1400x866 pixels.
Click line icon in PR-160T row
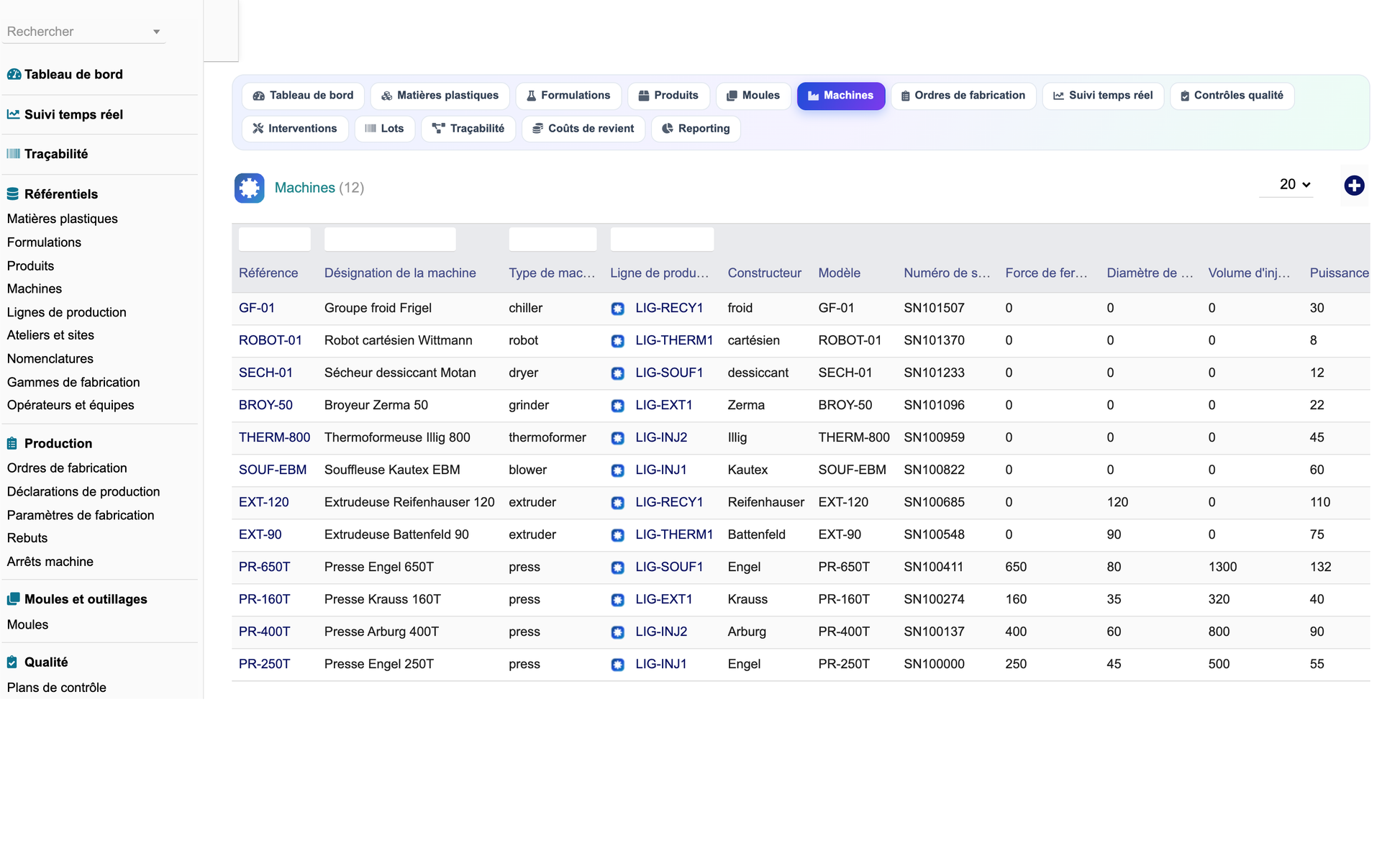(x=617, y=600)
